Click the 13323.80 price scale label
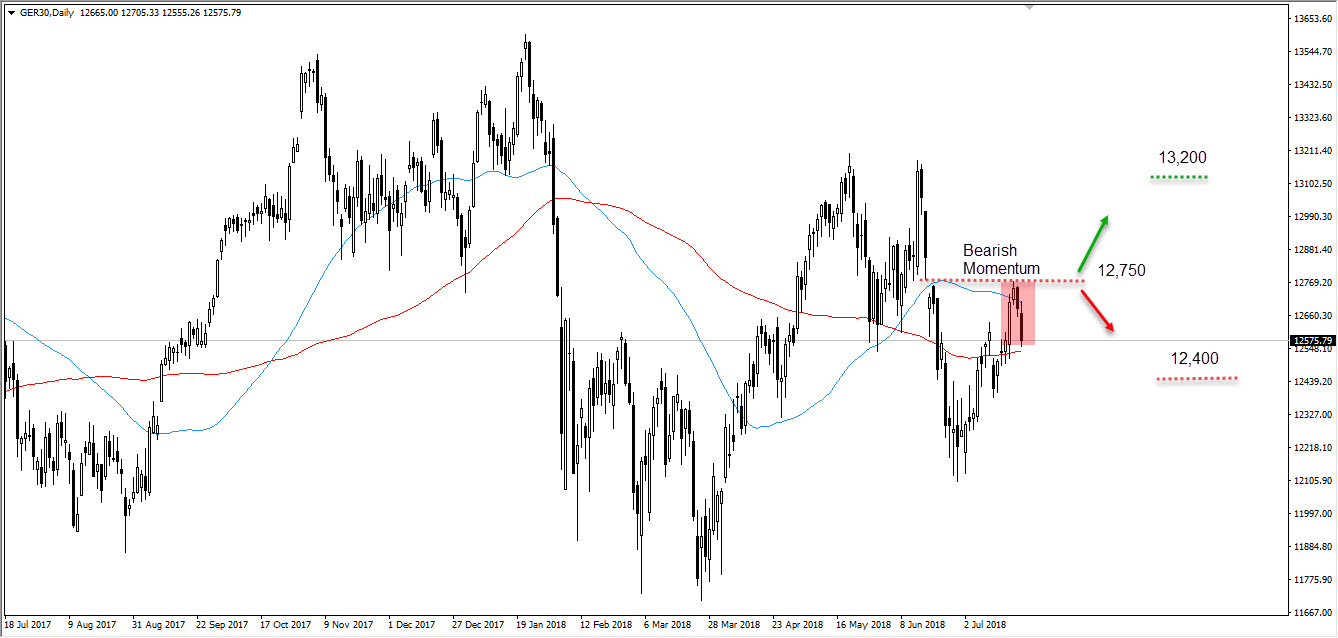This screenshot has width=1338, height=638. [x=1313, y=117]
